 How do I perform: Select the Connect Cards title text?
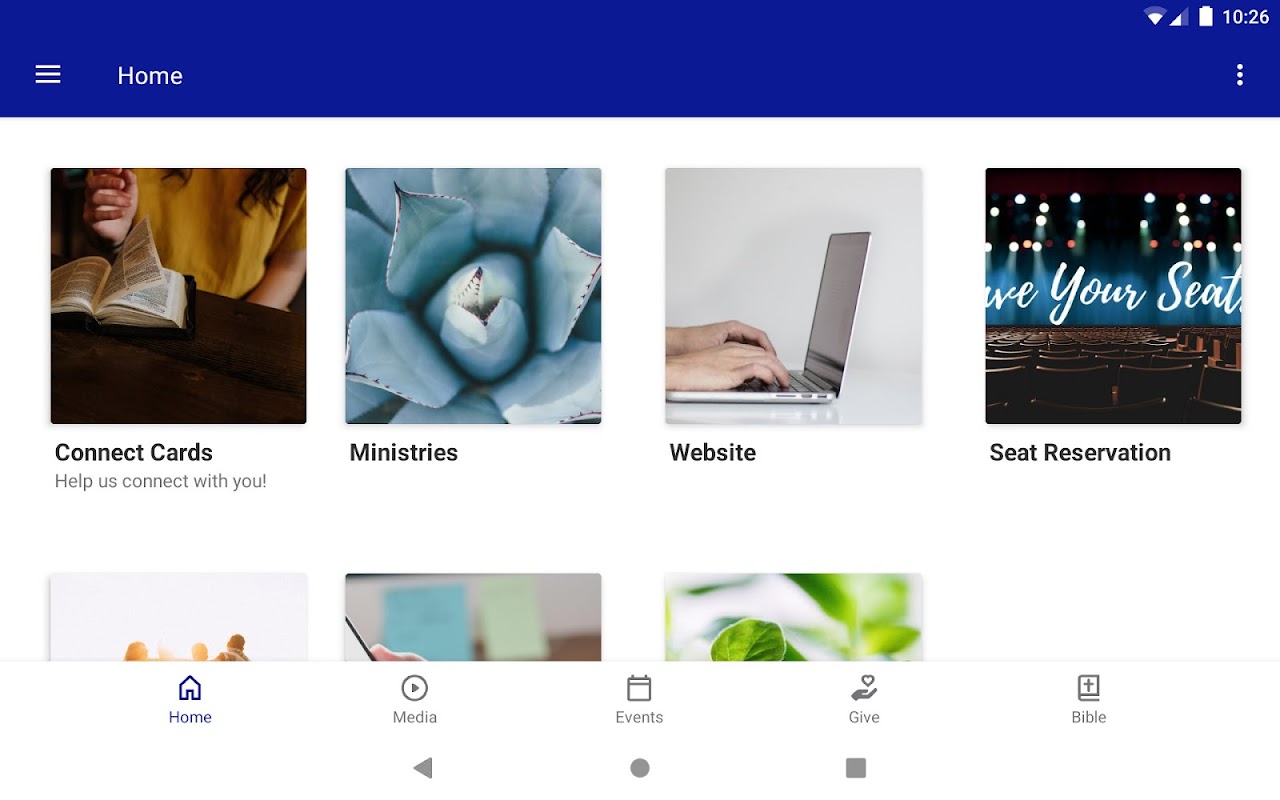click(x=134, y=453)
